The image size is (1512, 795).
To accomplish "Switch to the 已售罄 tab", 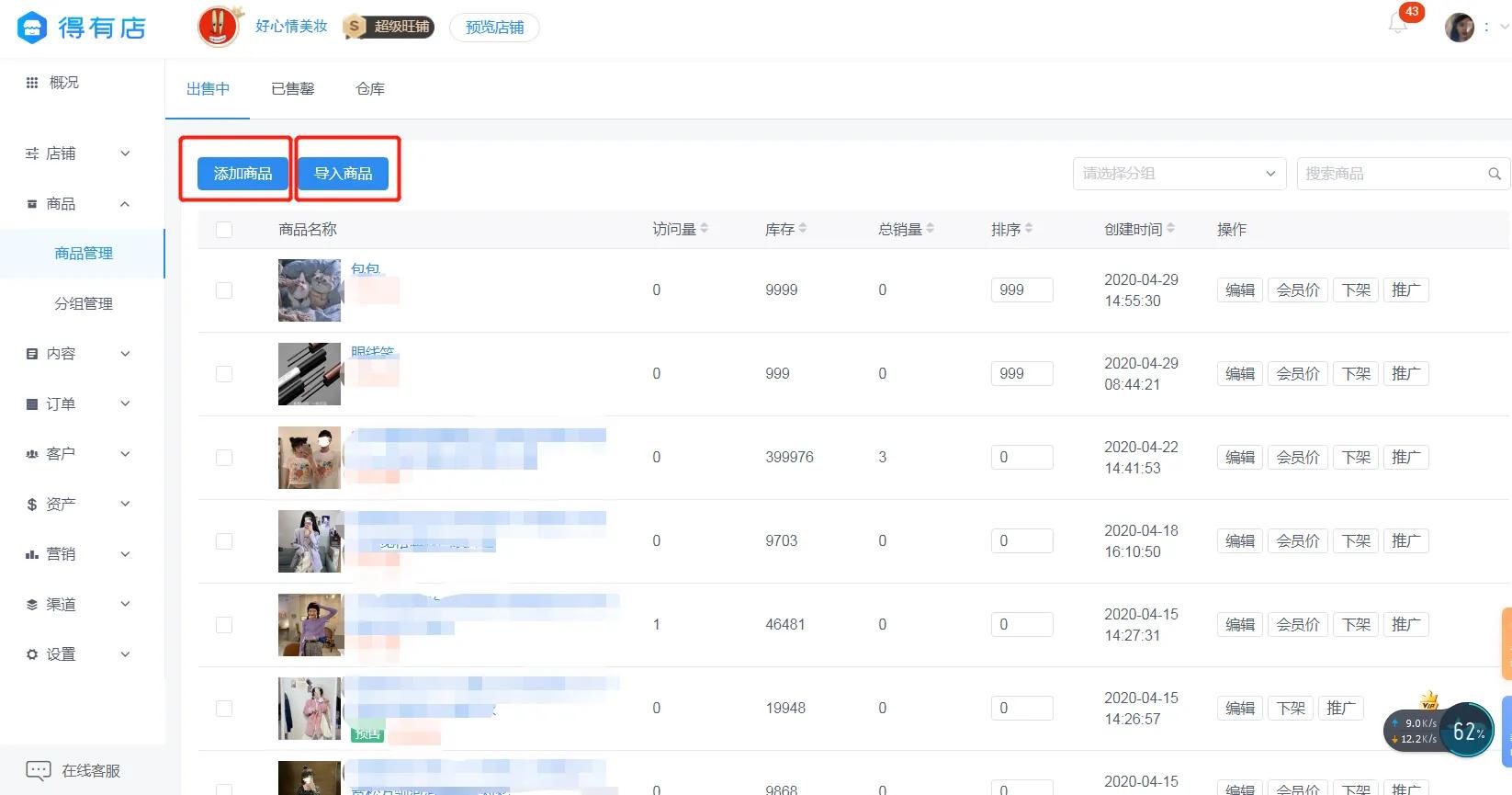I will tap(292, 89).
